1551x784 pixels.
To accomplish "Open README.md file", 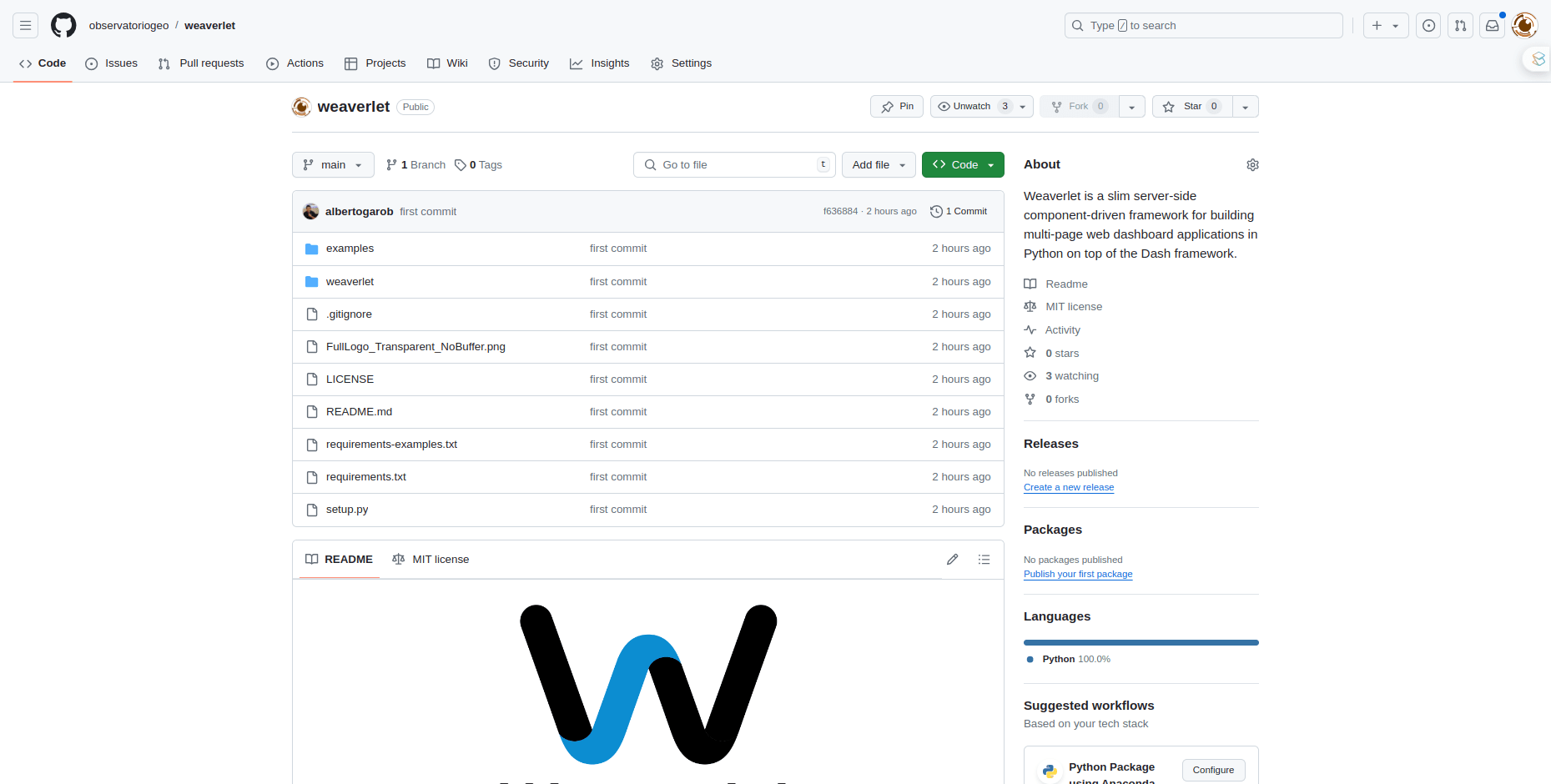I will pos(359,412).
